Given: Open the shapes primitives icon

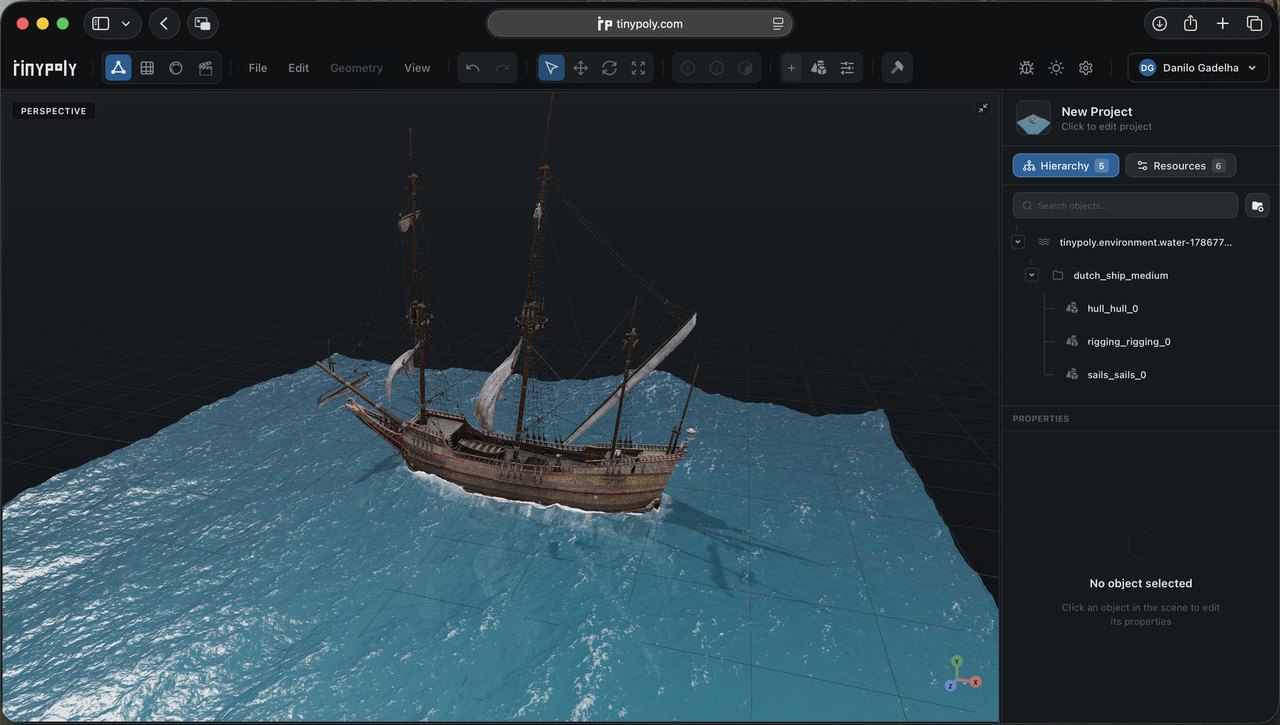Looking at the screenshot, I should (819, 68).
